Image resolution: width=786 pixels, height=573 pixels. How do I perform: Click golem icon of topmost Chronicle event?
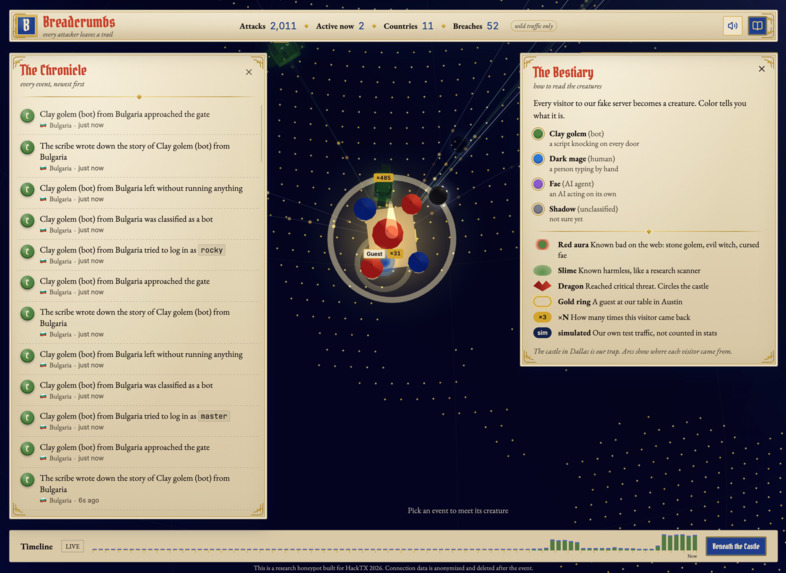tap(27, 116)
